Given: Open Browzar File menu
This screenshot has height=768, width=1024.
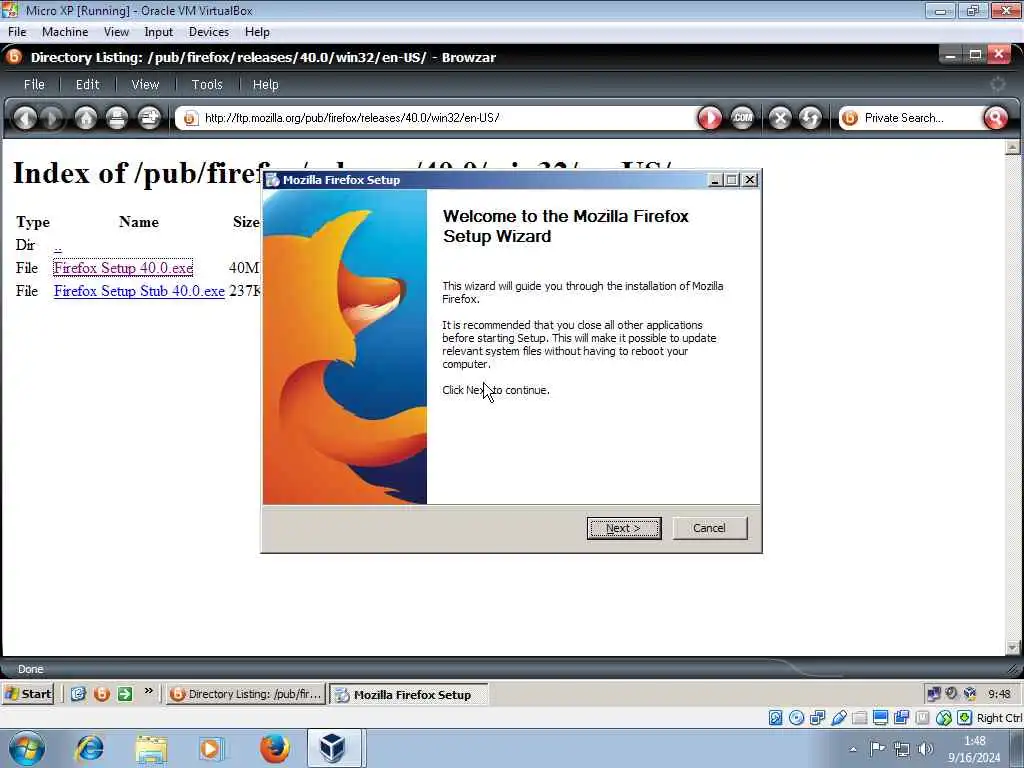Looking at the screenshot, I should pyautogui.click(x=34, y=84).
